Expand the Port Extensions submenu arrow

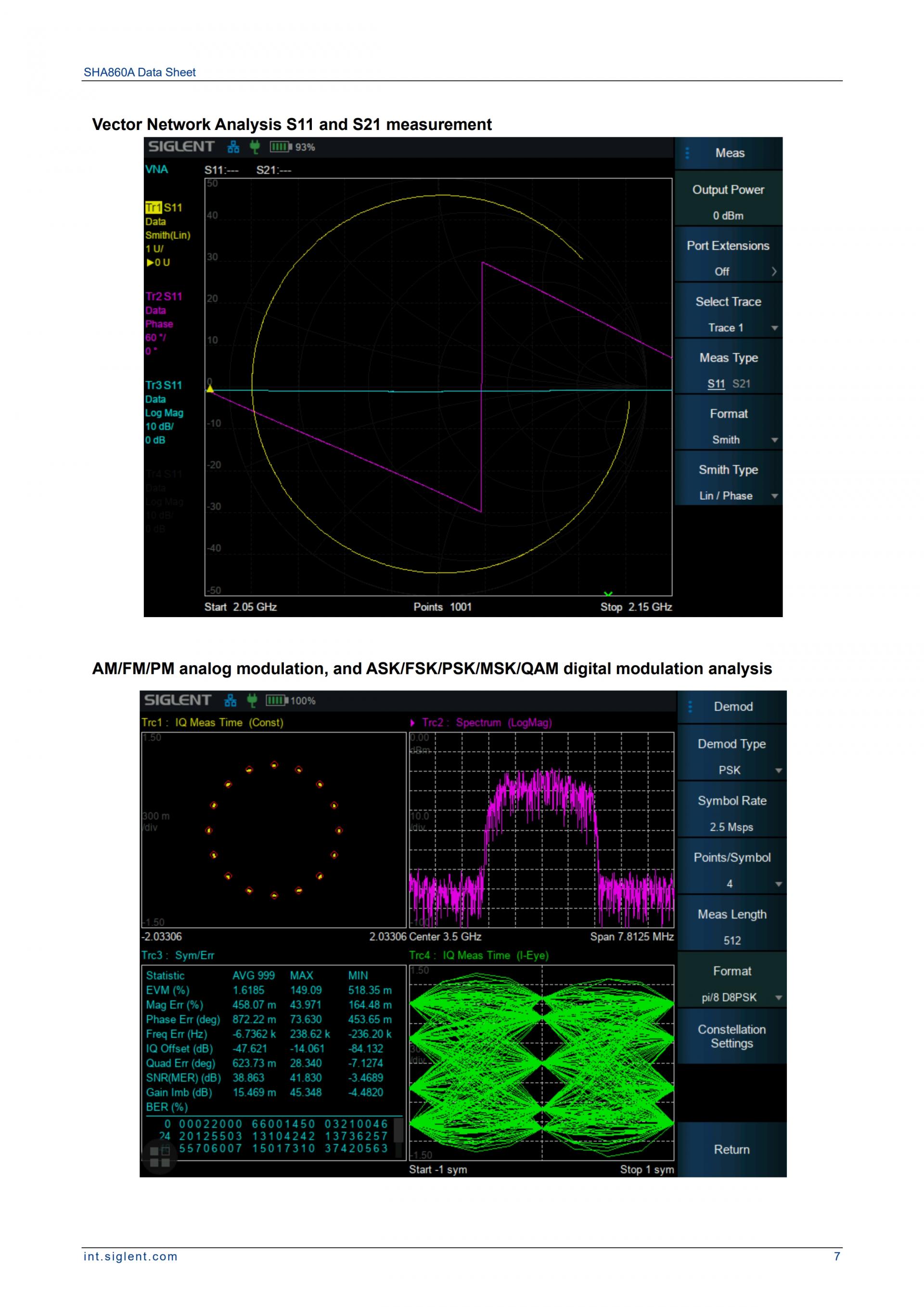(774, 272)
